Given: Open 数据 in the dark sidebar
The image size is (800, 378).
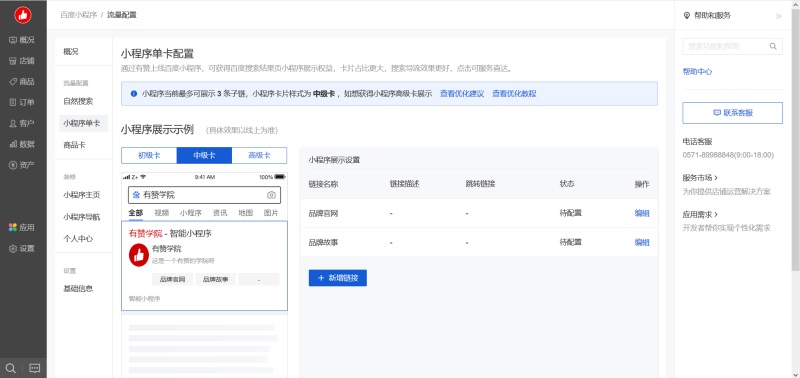Looking at the screenshot, I should pyautogui.click(x=23, y=144).
